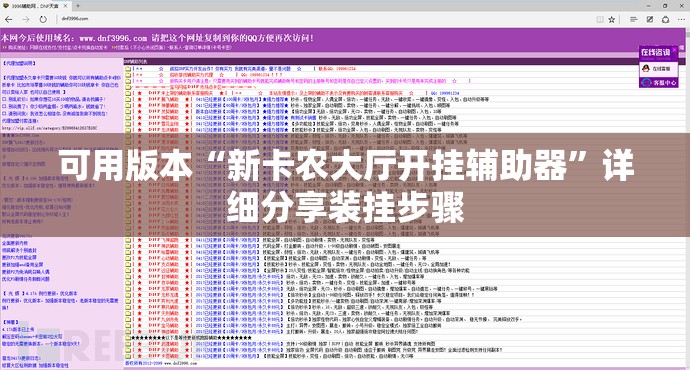
Task: Open the browser Hub lines icon
Action: (x=634, y=19)
